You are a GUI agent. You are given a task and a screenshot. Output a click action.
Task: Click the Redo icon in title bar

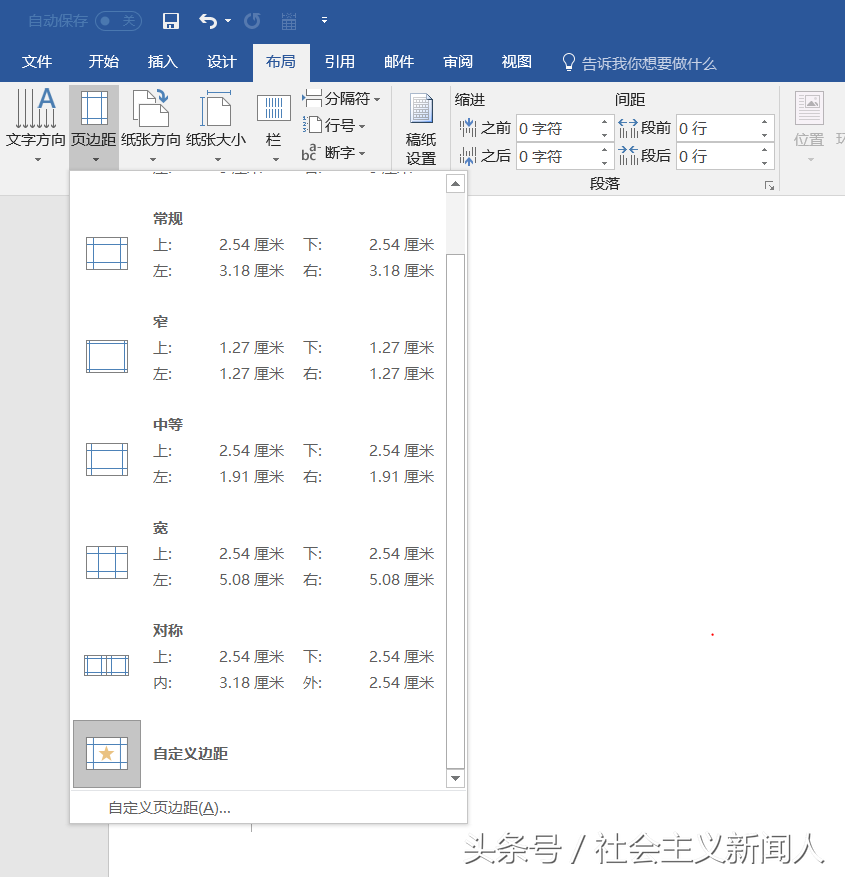click(252, 21)
